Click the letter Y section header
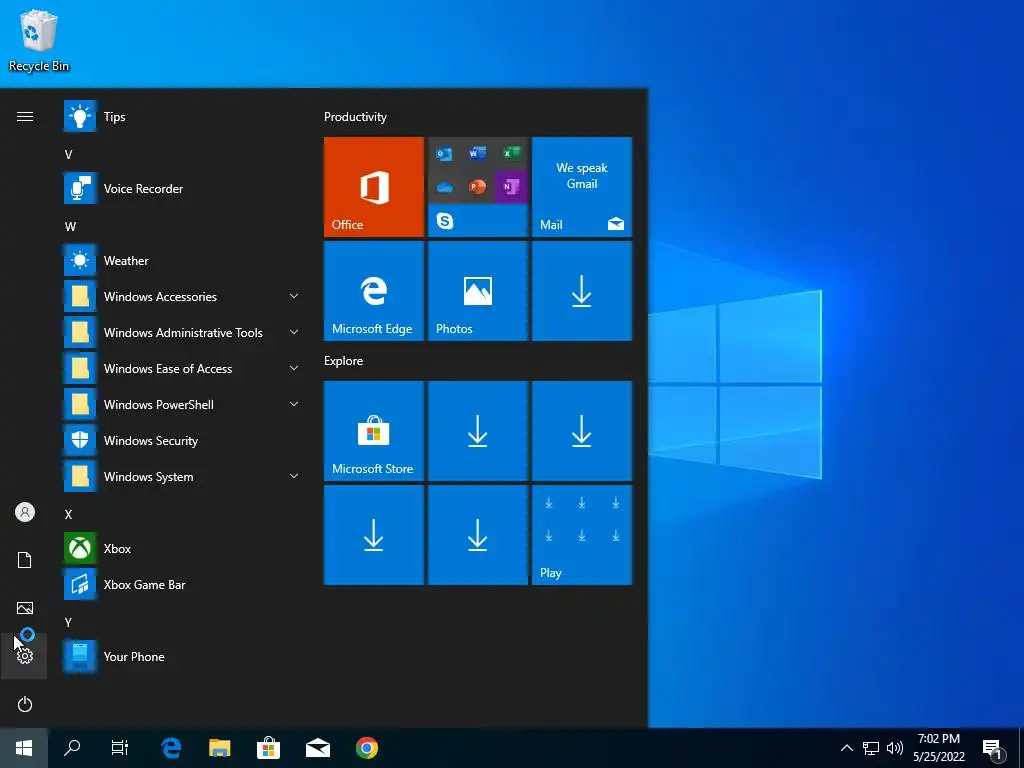Viewport: 1024px width, 768px height. pos(69,622)
